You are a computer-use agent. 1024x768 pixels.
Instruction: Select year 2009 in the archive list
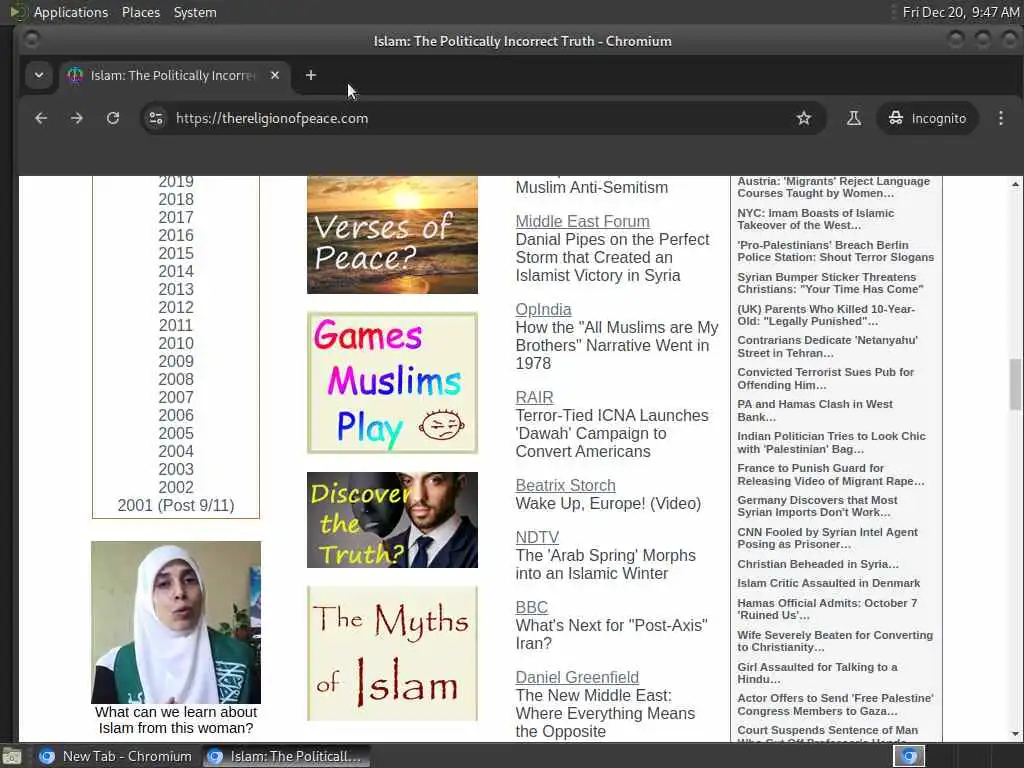pos(176,362)
